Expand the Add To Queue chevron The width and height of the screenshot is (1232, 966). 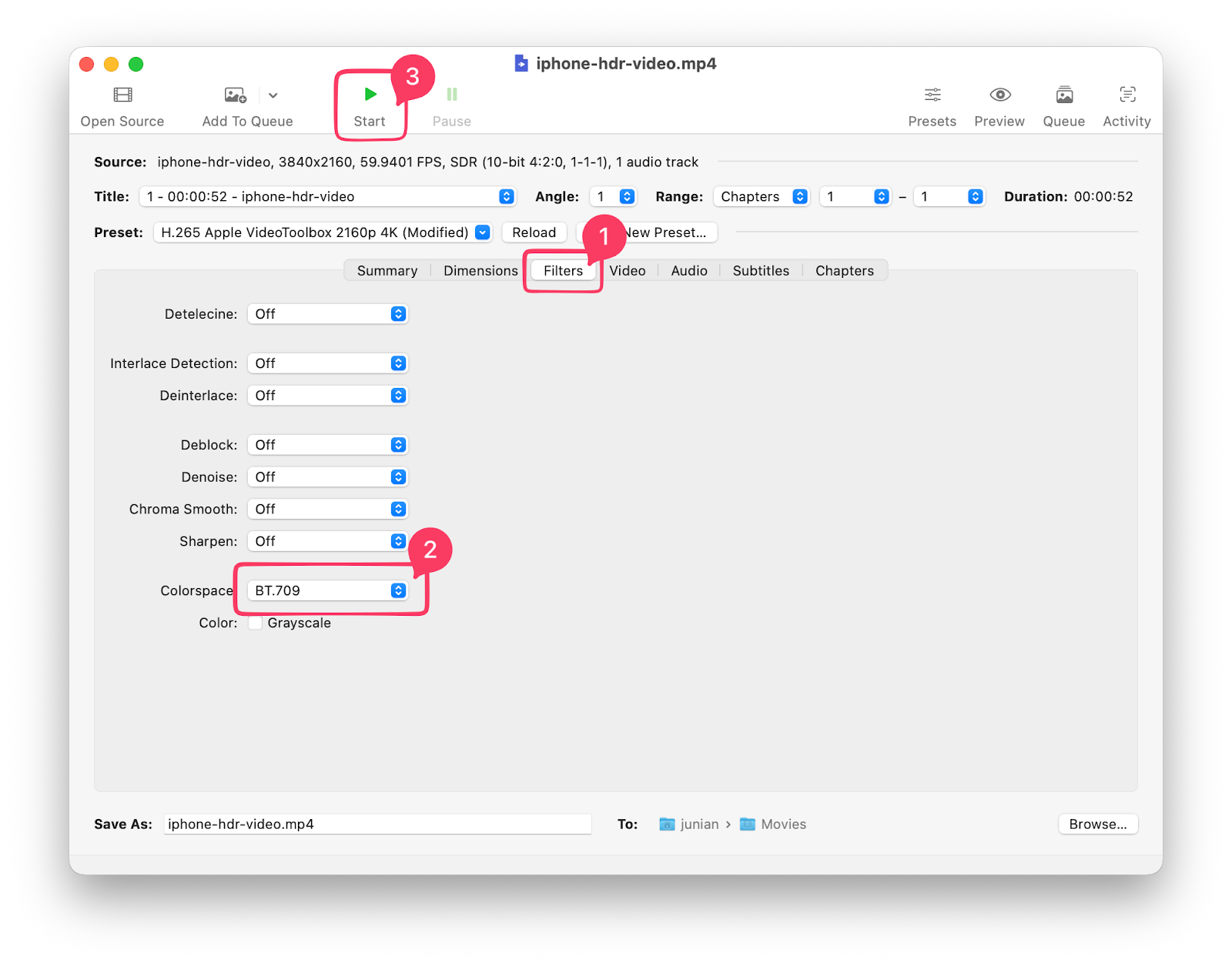click(273, 95)
